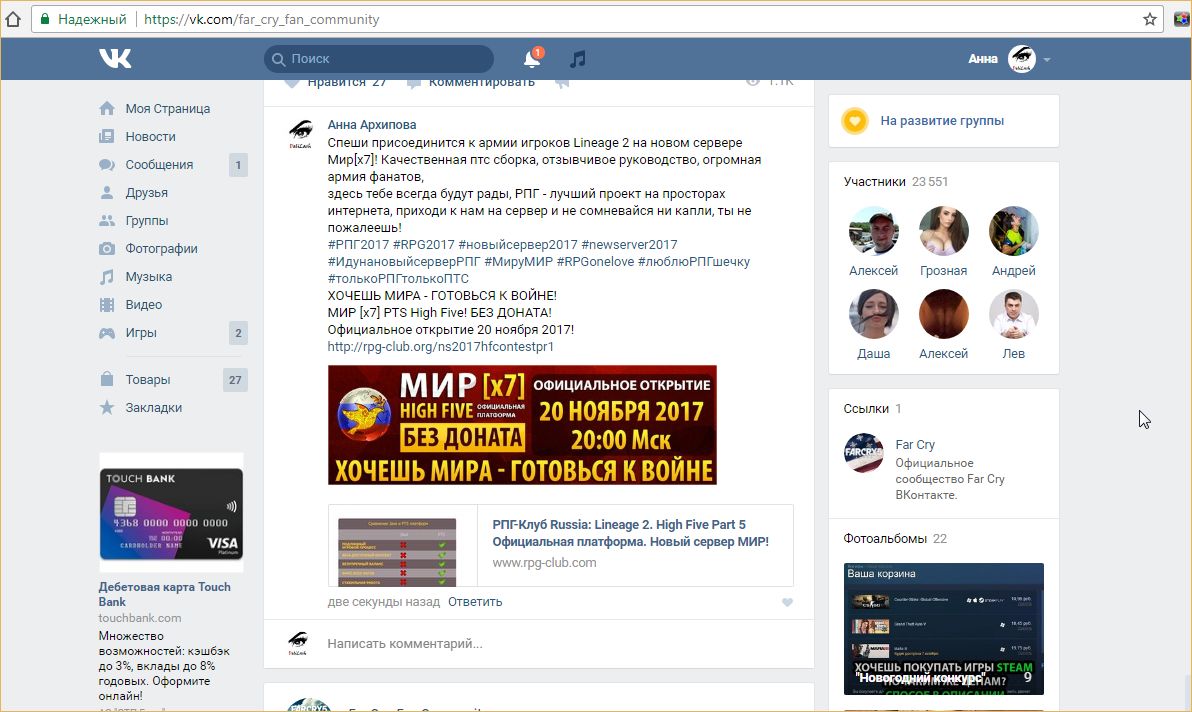The height and width of the screenshot is (712, 1192).
Task: Go to Новости in the sidebar
Action: (151, 137)
